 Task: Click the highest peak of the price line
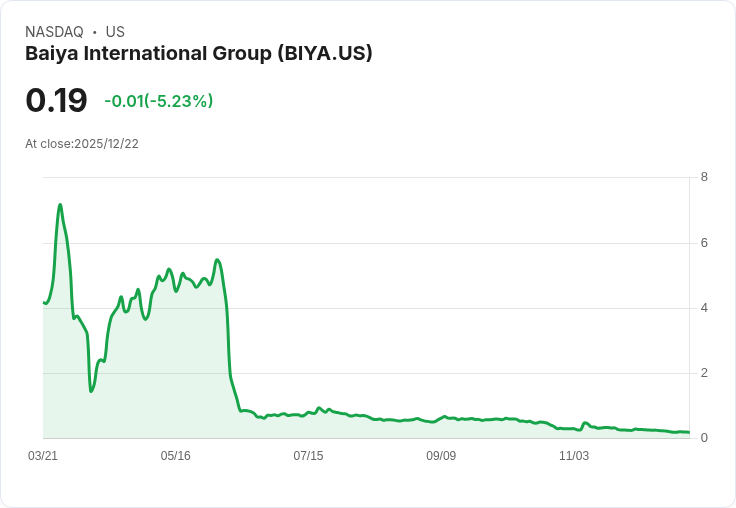(x=60, y=205)
